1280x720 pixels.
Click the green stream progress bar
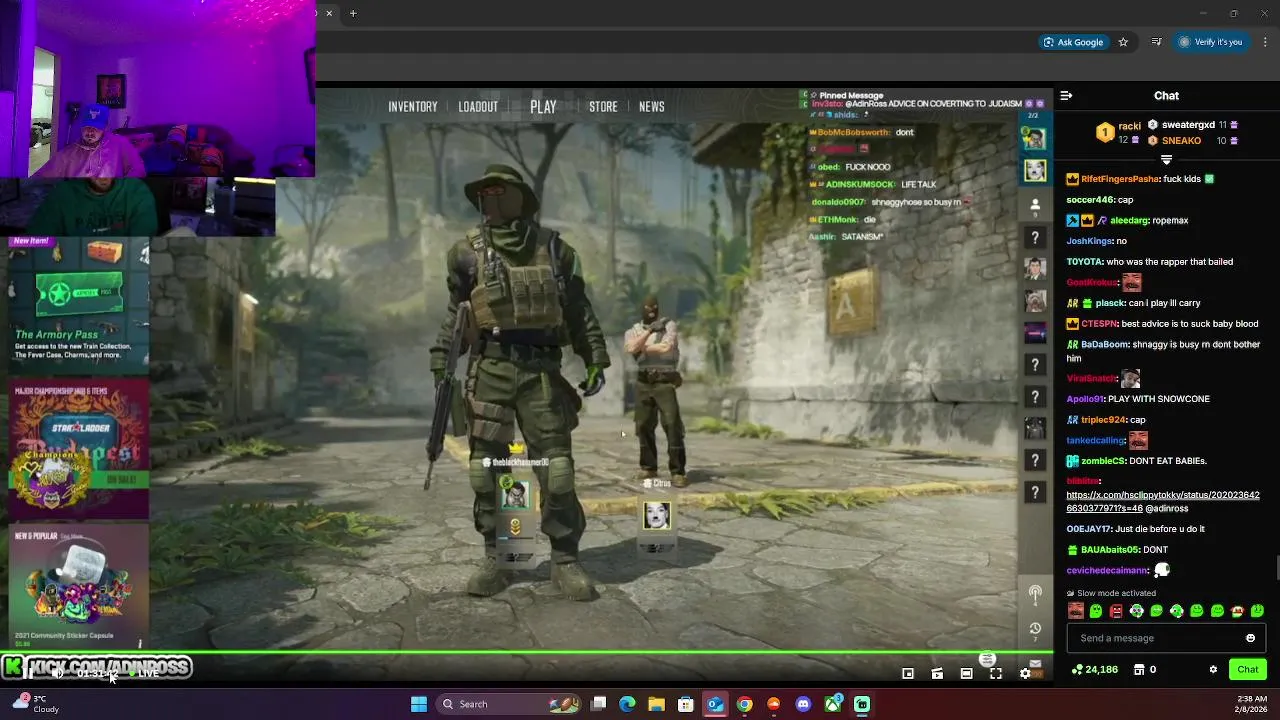[526, 653]
